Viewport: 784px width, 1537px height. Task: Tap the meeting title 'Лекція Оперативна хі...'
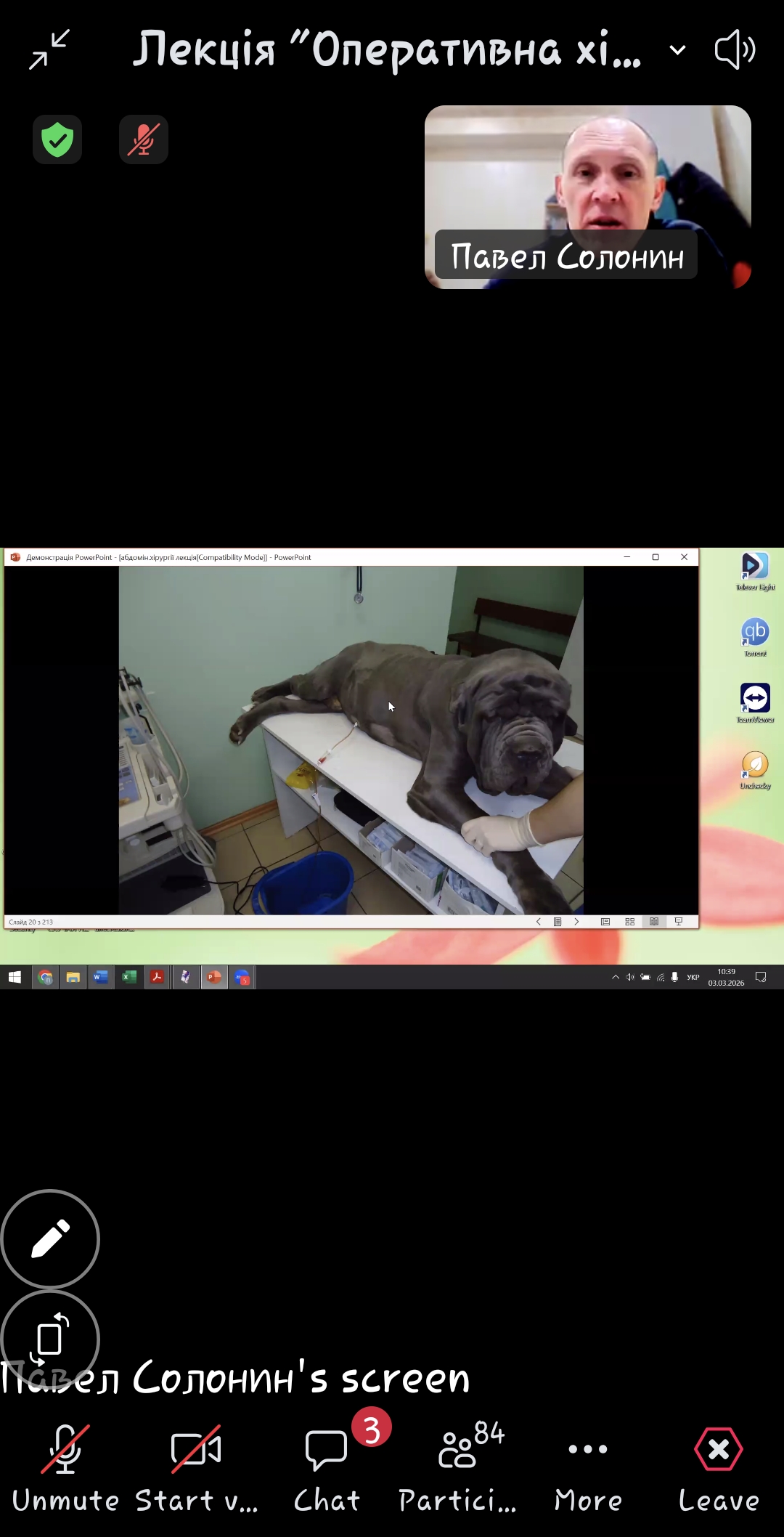pos(387,49)
